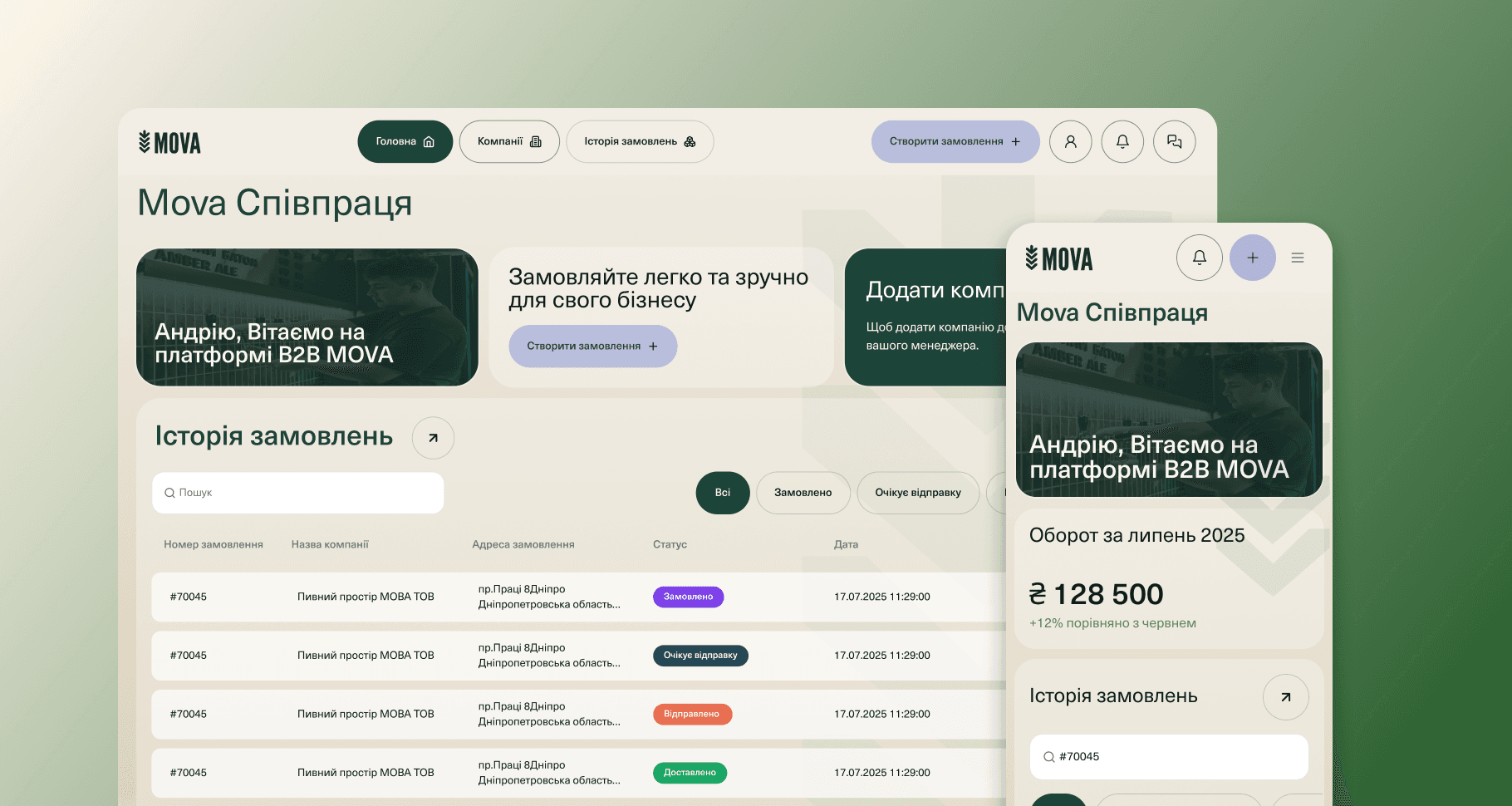Viewport: 1512px width, 806px height.
Task: Open the user profile icon
Action: point(1070,141)
